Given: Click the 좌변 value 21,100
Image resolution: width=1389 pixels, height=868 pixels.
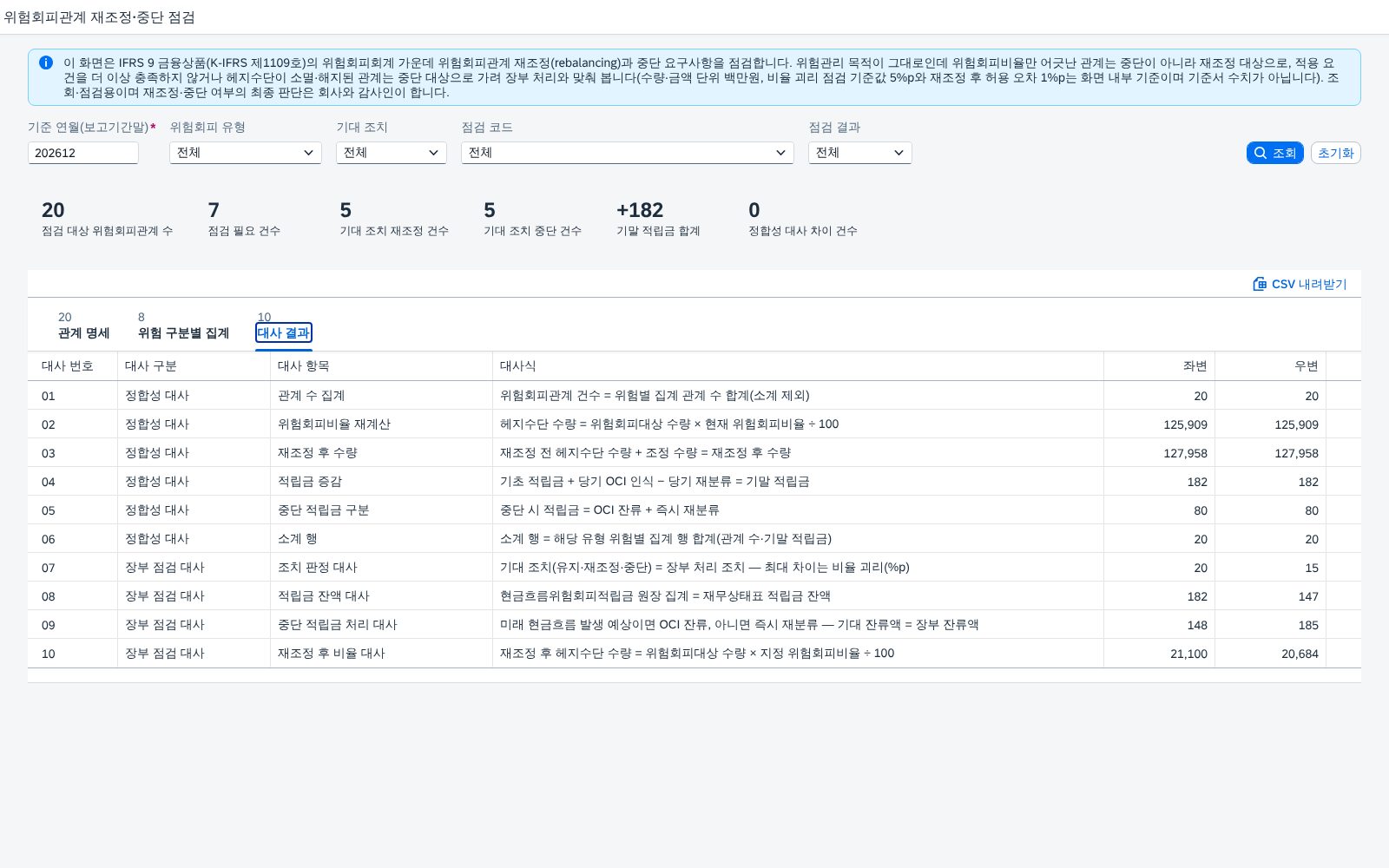Looking at the screenshot, I should click(x=1188, y=654).
